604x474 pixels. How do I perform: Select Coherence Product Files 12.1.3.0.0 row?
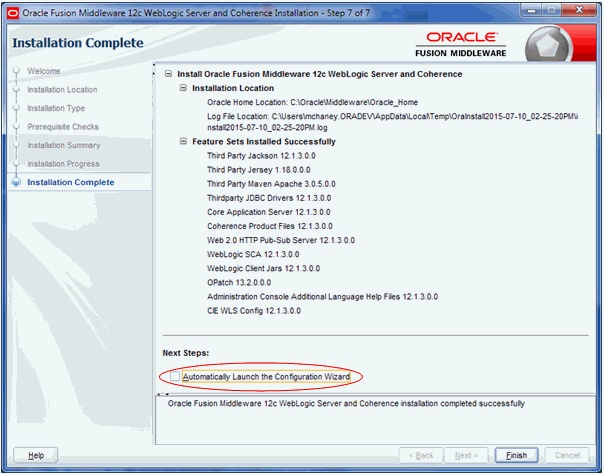270,226
